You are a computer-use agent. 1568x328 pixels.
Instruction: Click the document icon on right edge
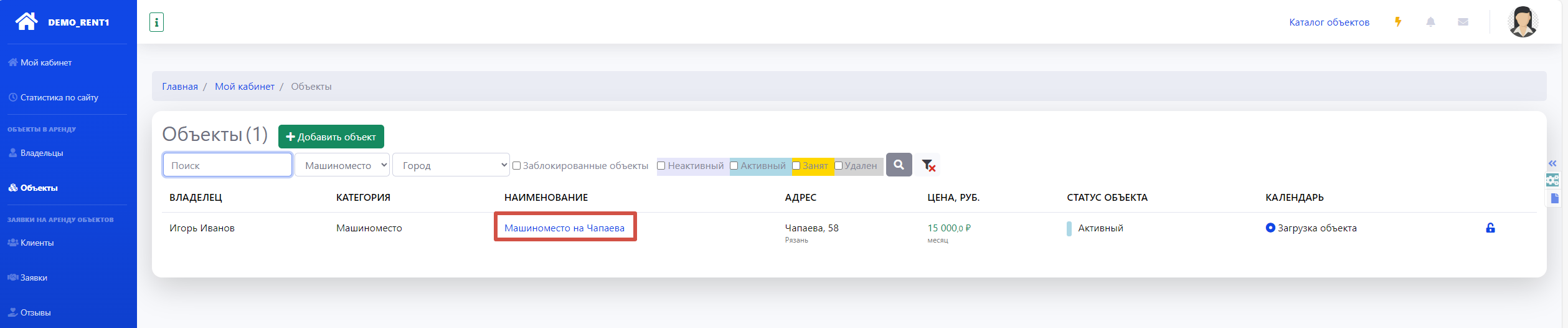pyautogui.click(x=1554, y=198)
